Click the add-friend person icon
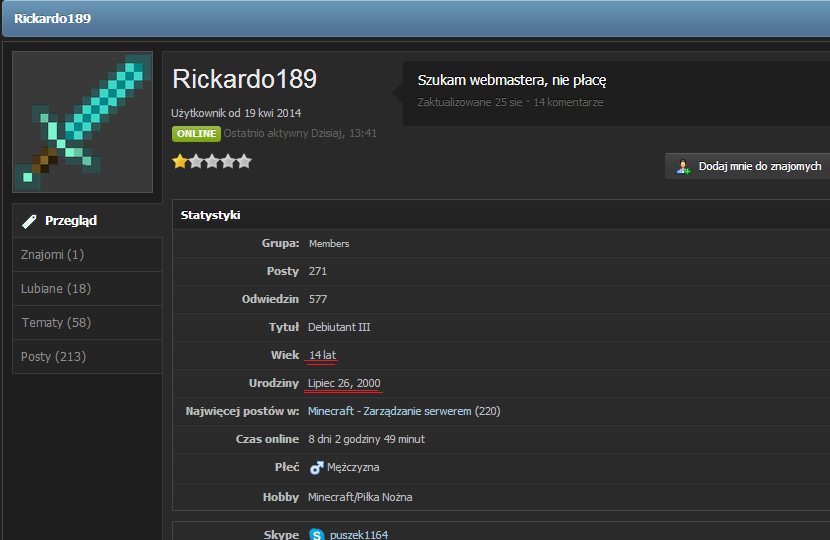This screenshot has height=540, width=830. (683, 166)
